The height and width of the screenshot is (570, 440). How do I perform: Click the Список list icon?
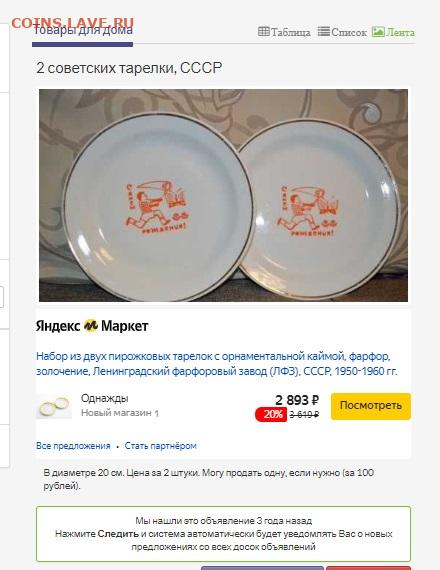point(324,32)
